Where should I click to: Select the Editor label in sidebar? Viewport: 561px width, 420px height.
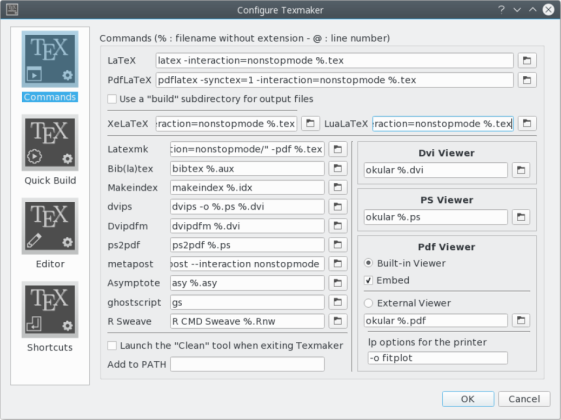coord(50,264)
